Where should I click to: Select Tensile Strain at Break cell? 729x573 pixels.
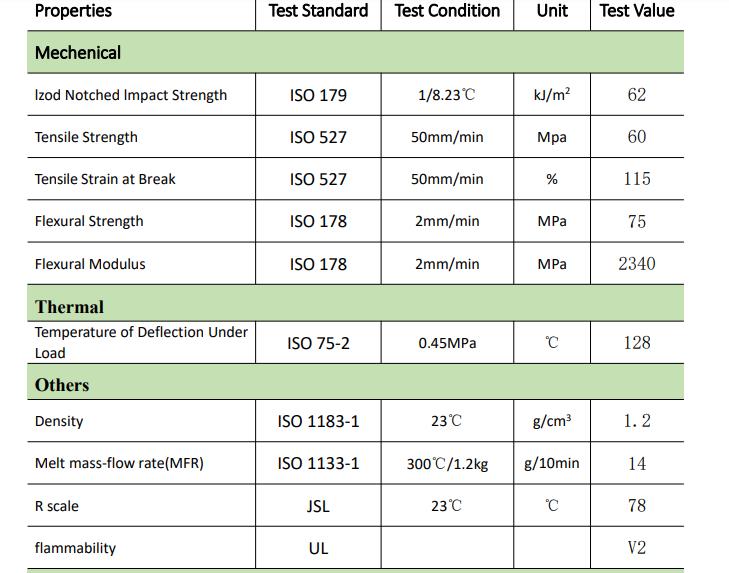pyautogui.click(x=141, y=179)
